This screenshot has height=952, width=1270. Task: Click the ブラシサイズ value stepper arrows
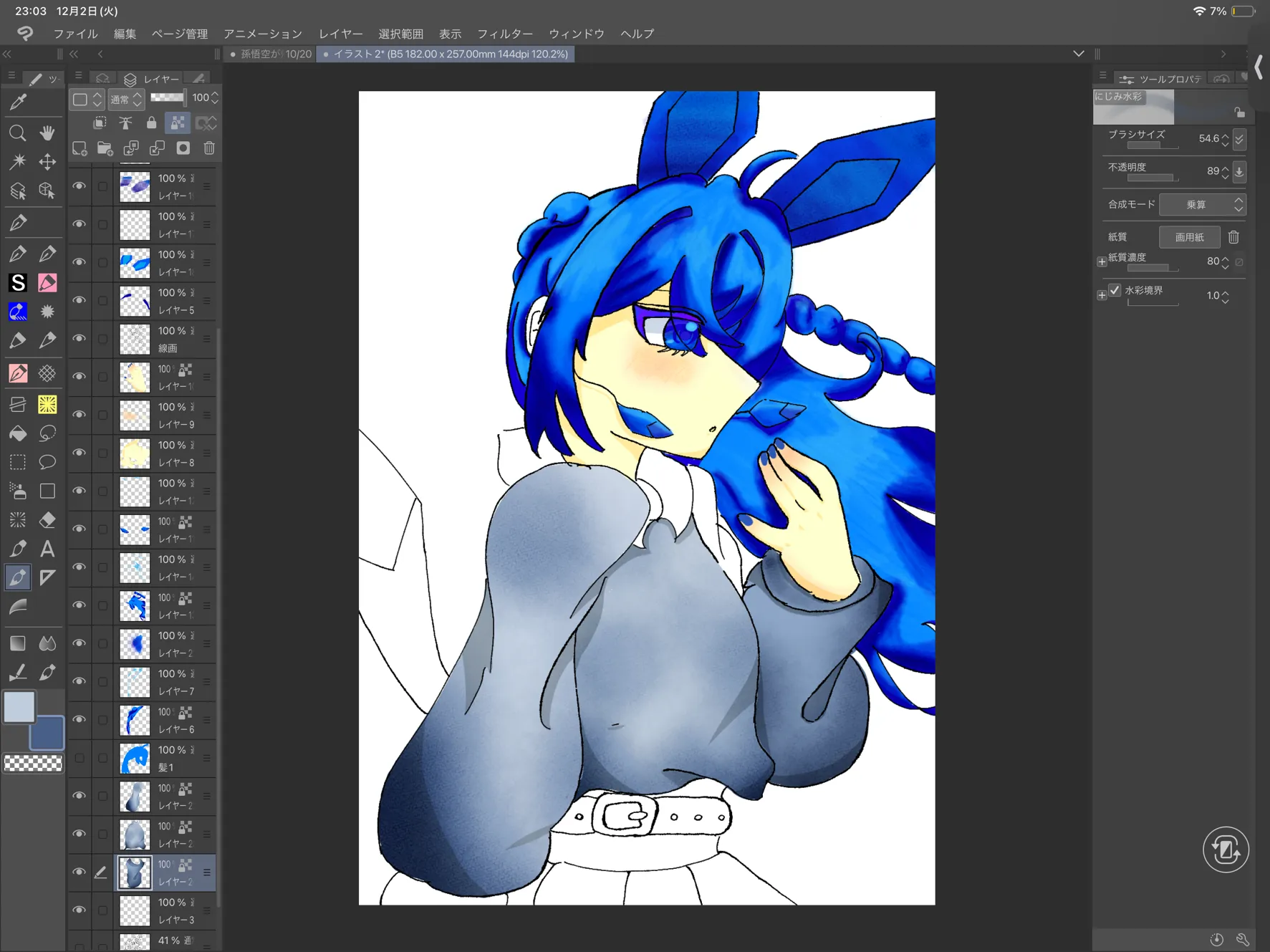[x=1225, y=139]
